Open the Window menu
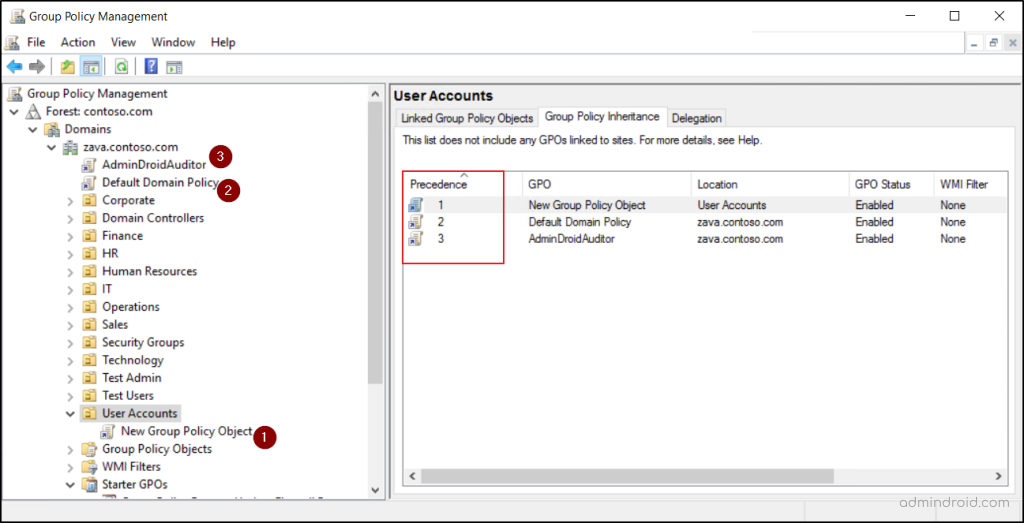This screenshot has width=1024, height=523. tap(173, 42)
